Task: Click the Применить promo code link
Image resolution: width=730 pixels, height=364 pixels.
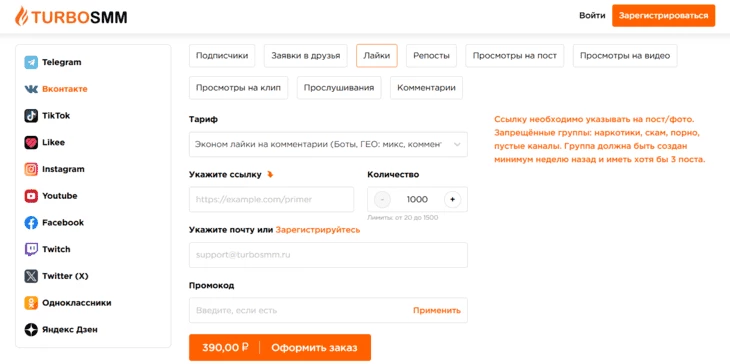Action: tap(437, 310)
